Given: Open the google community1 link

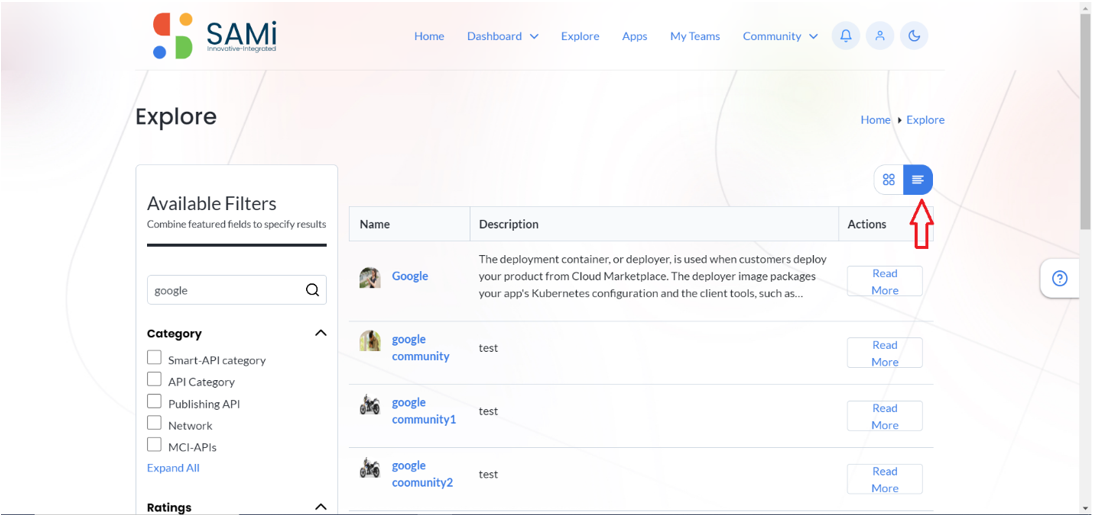Looking at the screenshot, I should click(424, 411).
